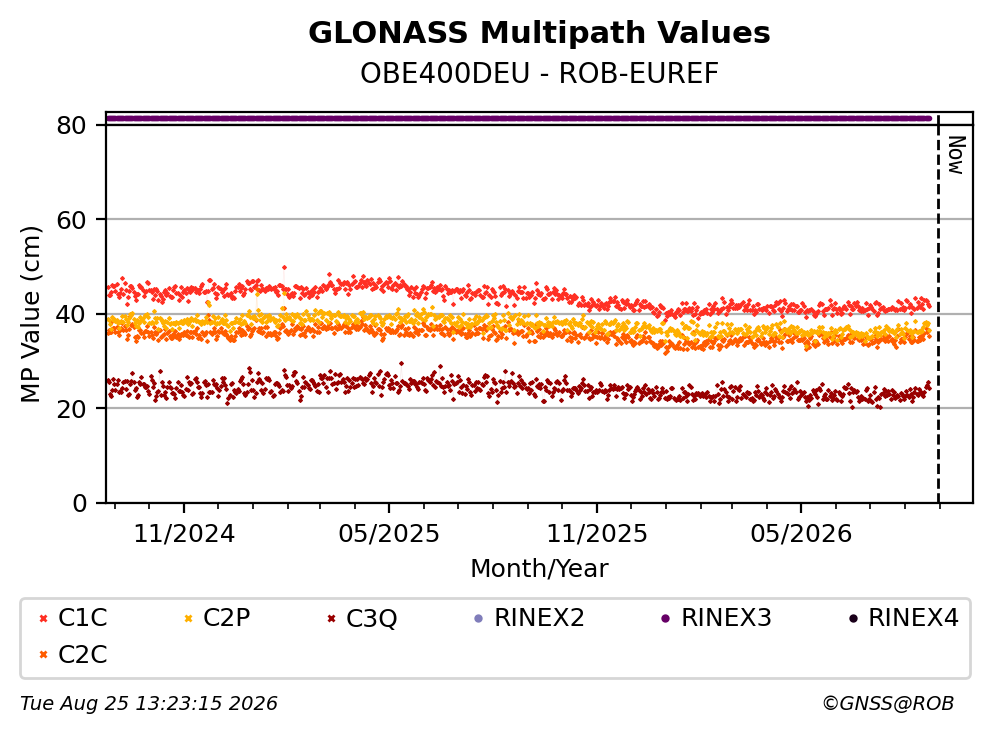The width and height of the screenshot is (993, 734).
Task: Click the C2C legend entry
Action: pyautogui.click(x=73, y=654)
